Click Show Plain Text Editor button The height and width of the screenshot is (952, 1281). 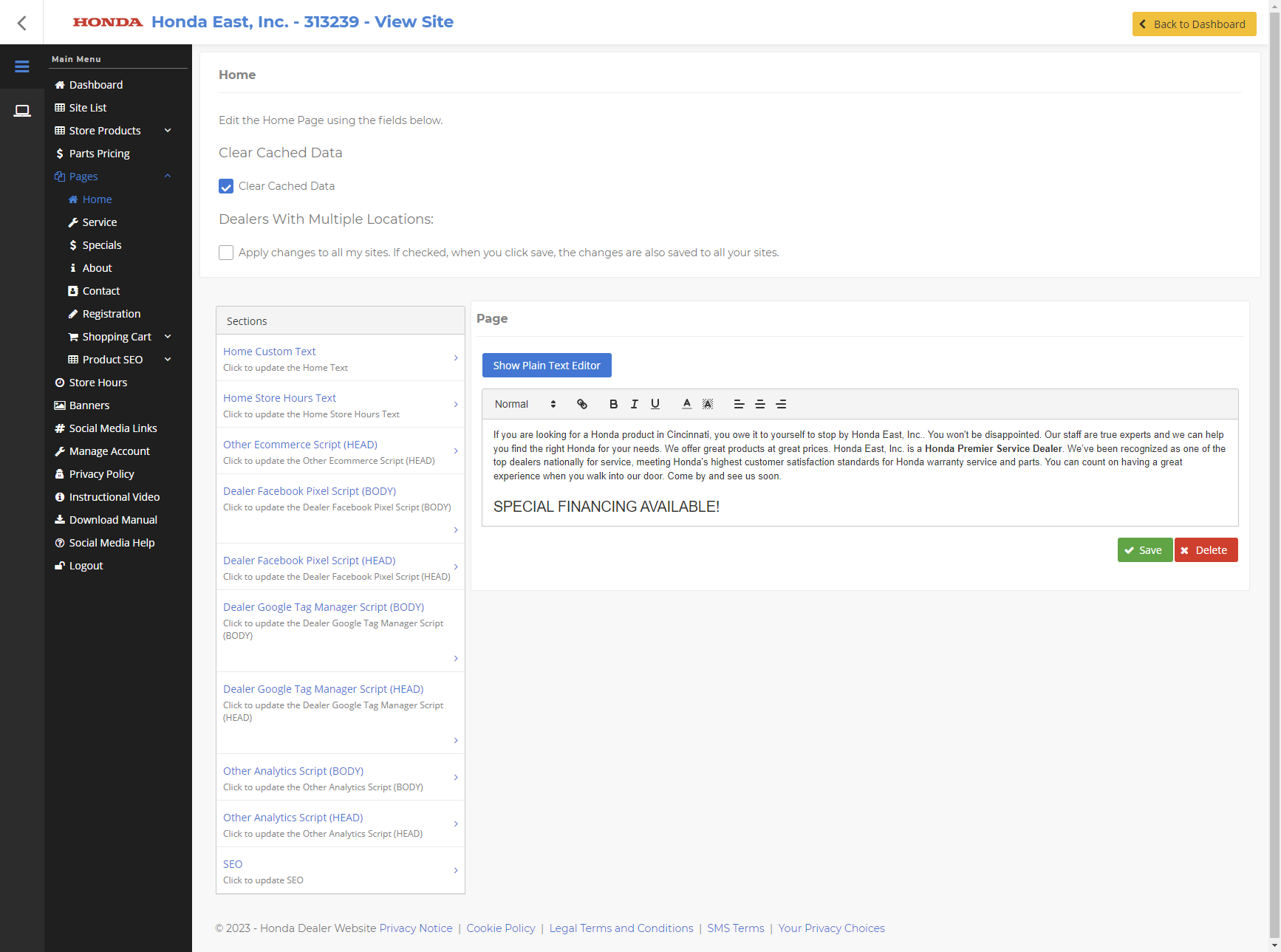pos(547,366)
